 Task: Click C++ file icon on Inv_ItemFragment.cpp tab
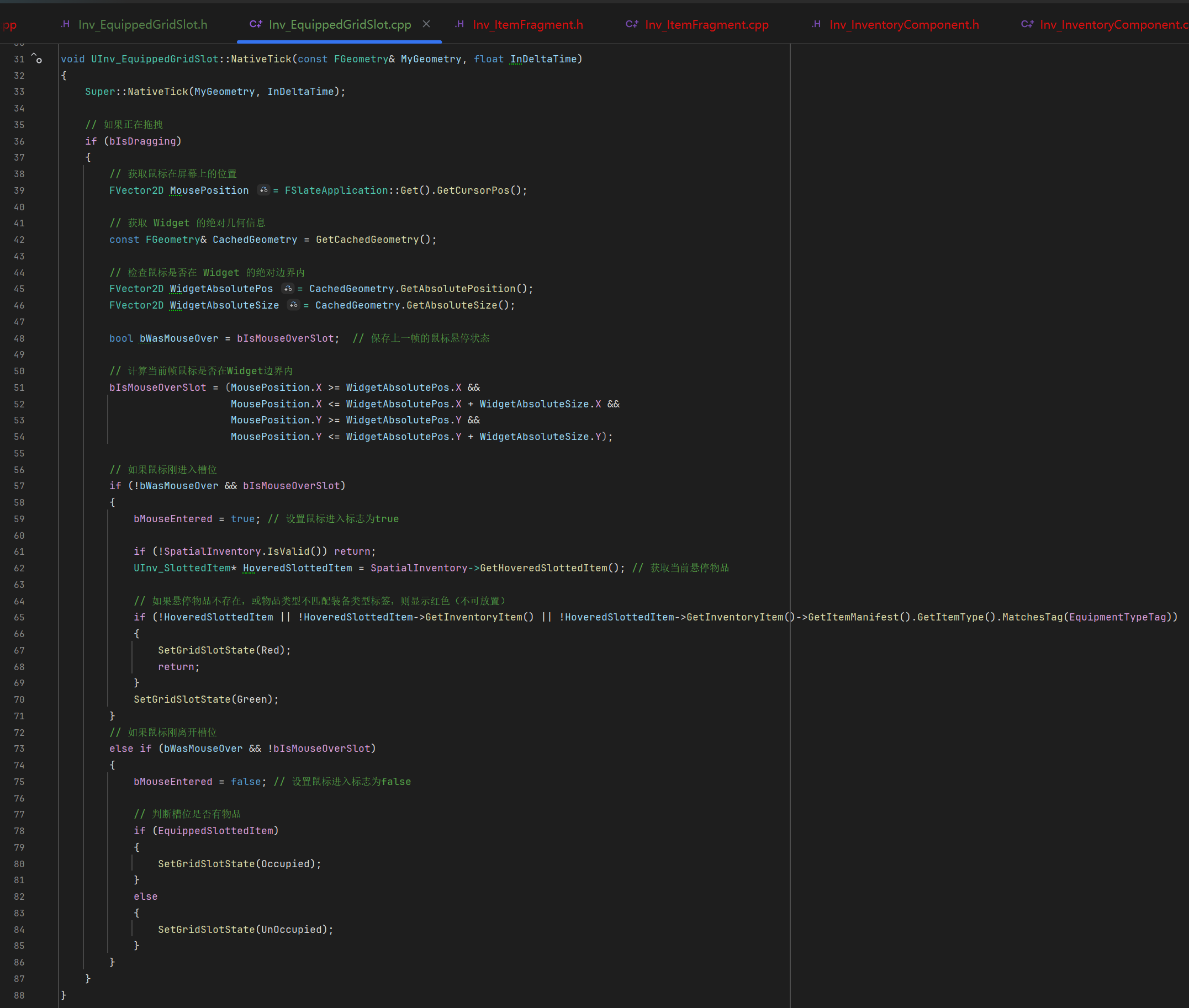[x=632, y=24]
